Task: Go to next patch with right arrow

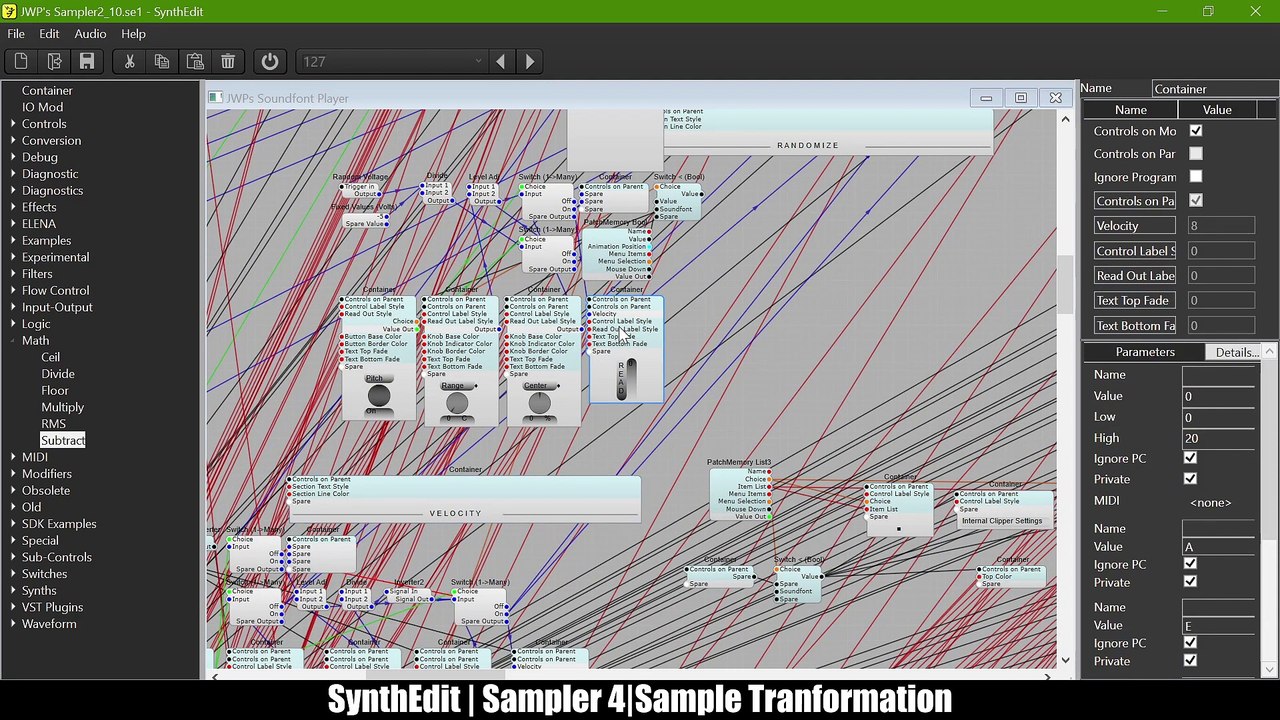Action: coord(530,62)
